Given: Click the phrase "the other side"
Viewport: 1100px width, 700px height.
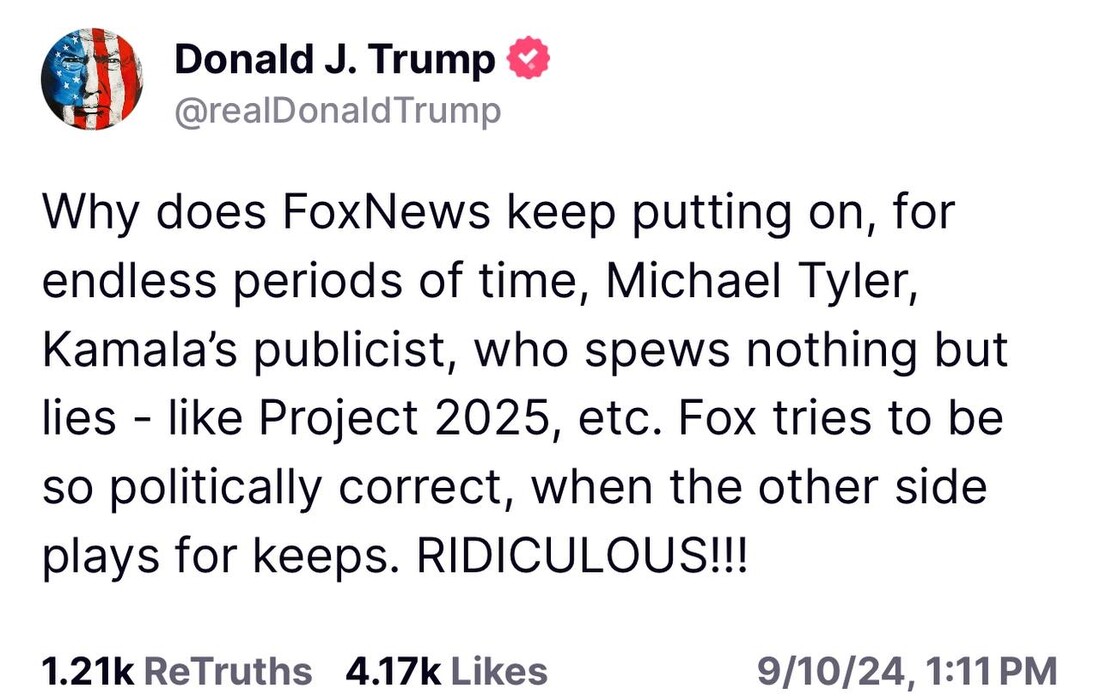Looking at the screenshot, I should (856, 486).
